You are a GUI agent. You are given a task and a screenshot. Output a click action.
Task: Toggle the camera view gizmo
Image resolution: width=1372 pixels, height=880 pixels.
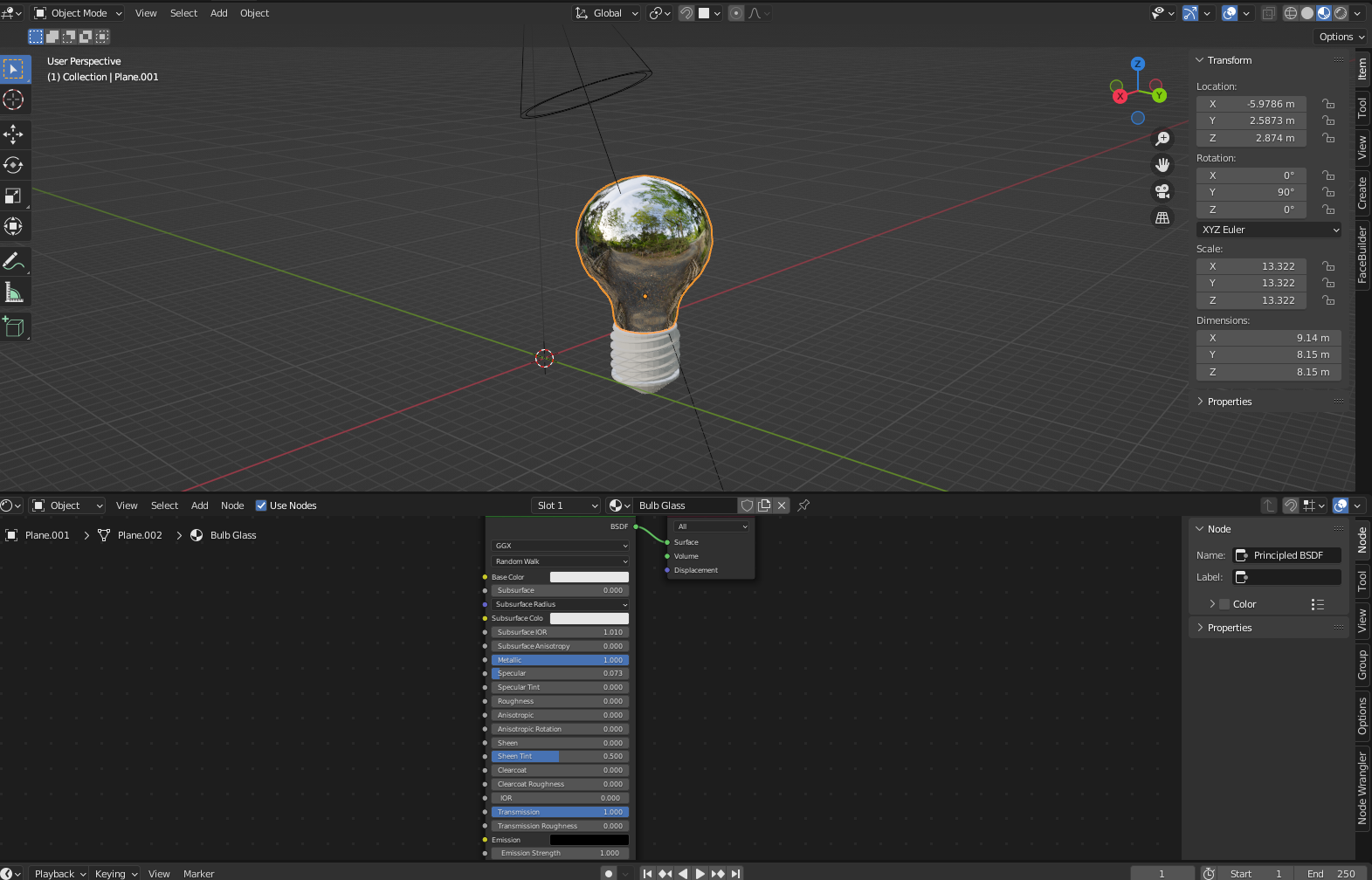tap(1162, 191)
